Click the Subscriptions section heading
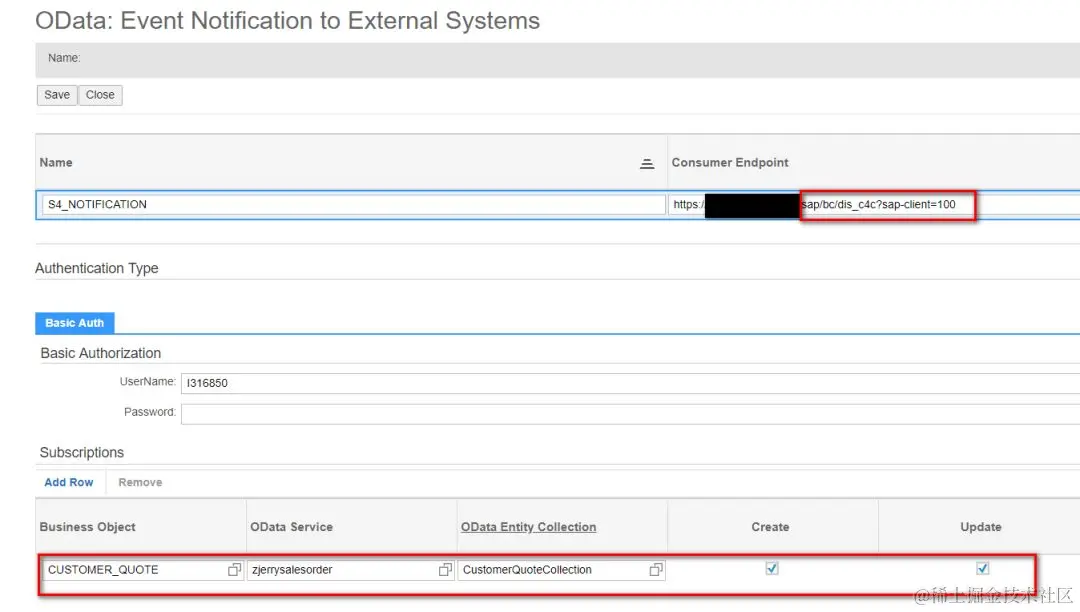 click(x=81, y=452)
